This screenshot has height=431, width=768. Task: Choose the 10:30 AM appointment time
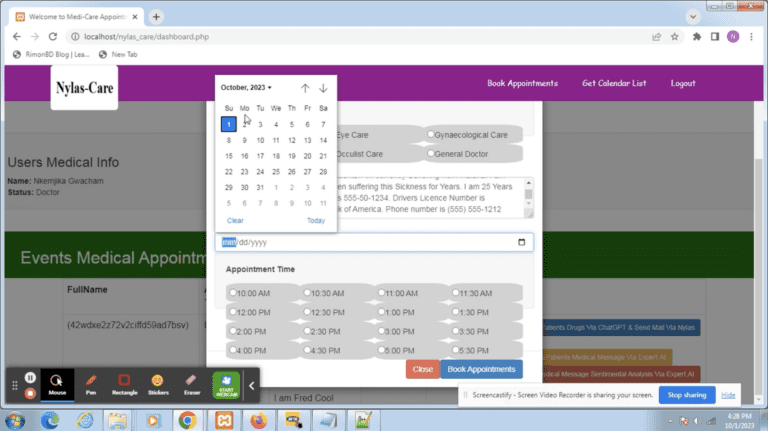[x=307, y=293]
